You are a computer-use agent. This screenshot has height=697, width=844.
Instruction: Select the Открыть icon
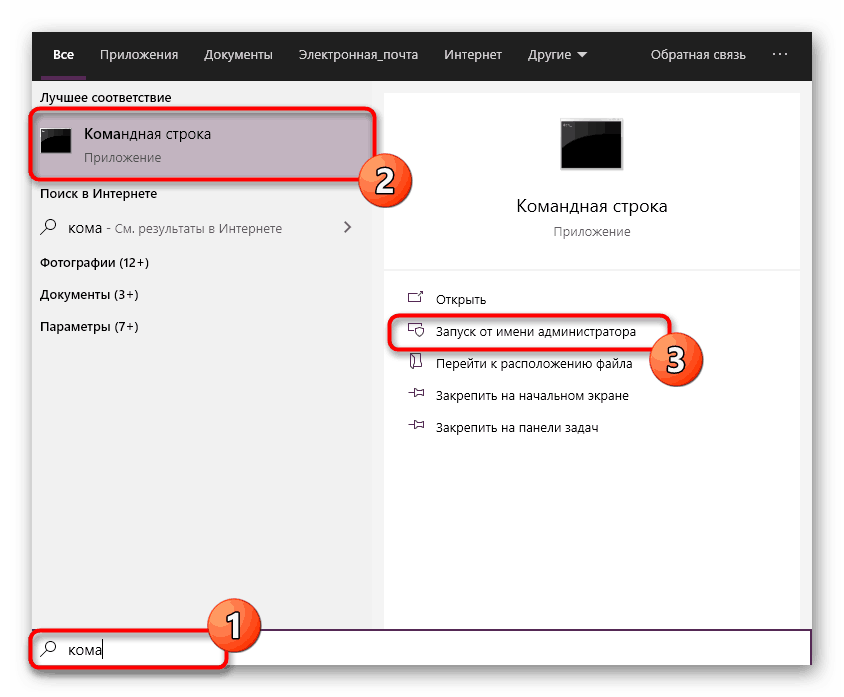pyautogui.click(x=416, y=298)
